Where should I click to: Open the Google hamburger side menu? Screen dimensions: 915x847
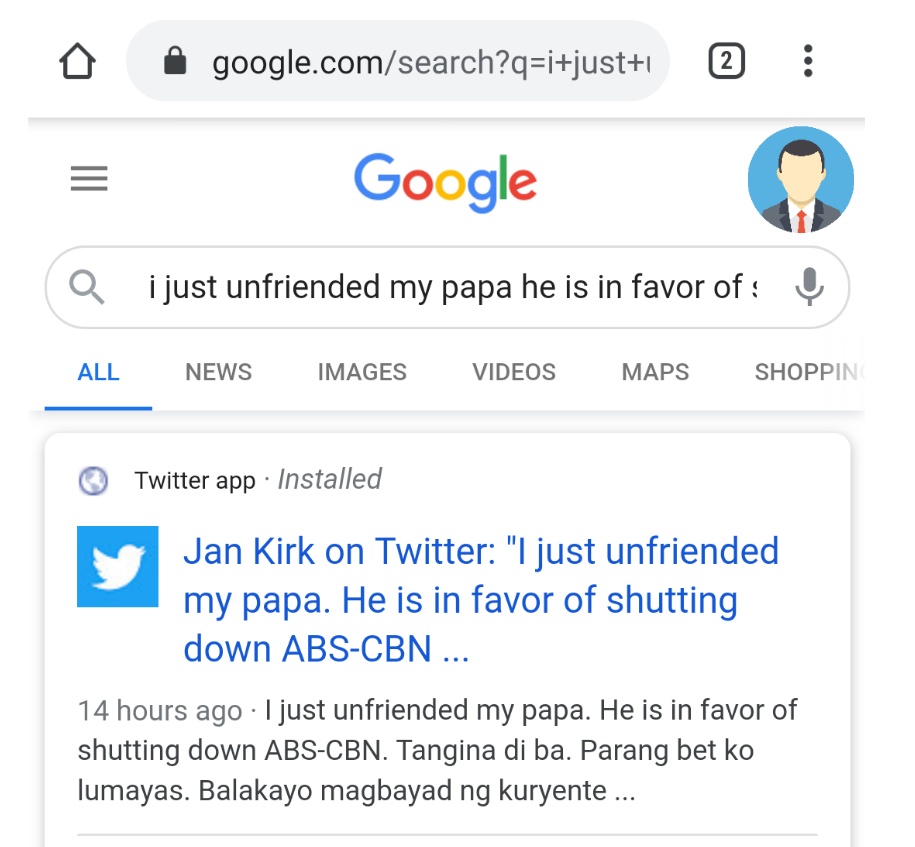pos(89,180)
